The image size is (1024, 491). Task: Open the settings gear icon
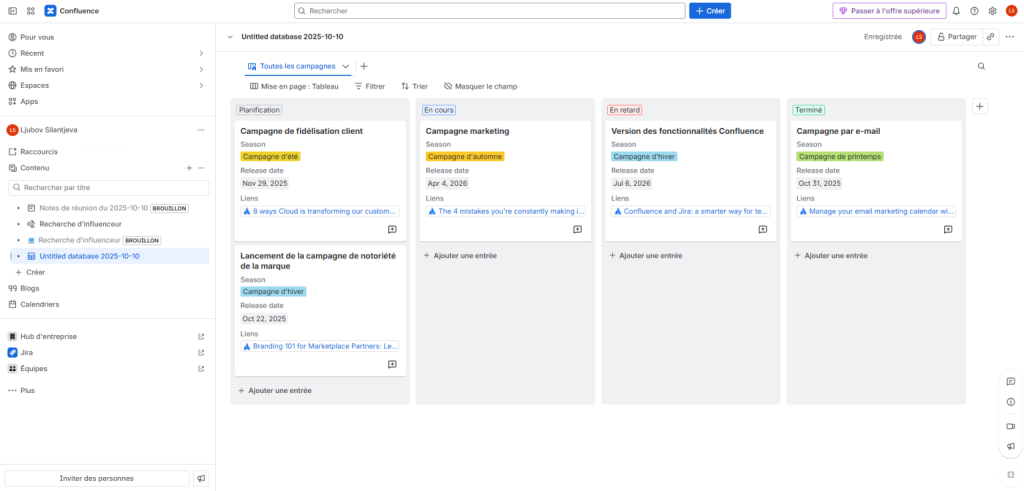coord(993,11)
